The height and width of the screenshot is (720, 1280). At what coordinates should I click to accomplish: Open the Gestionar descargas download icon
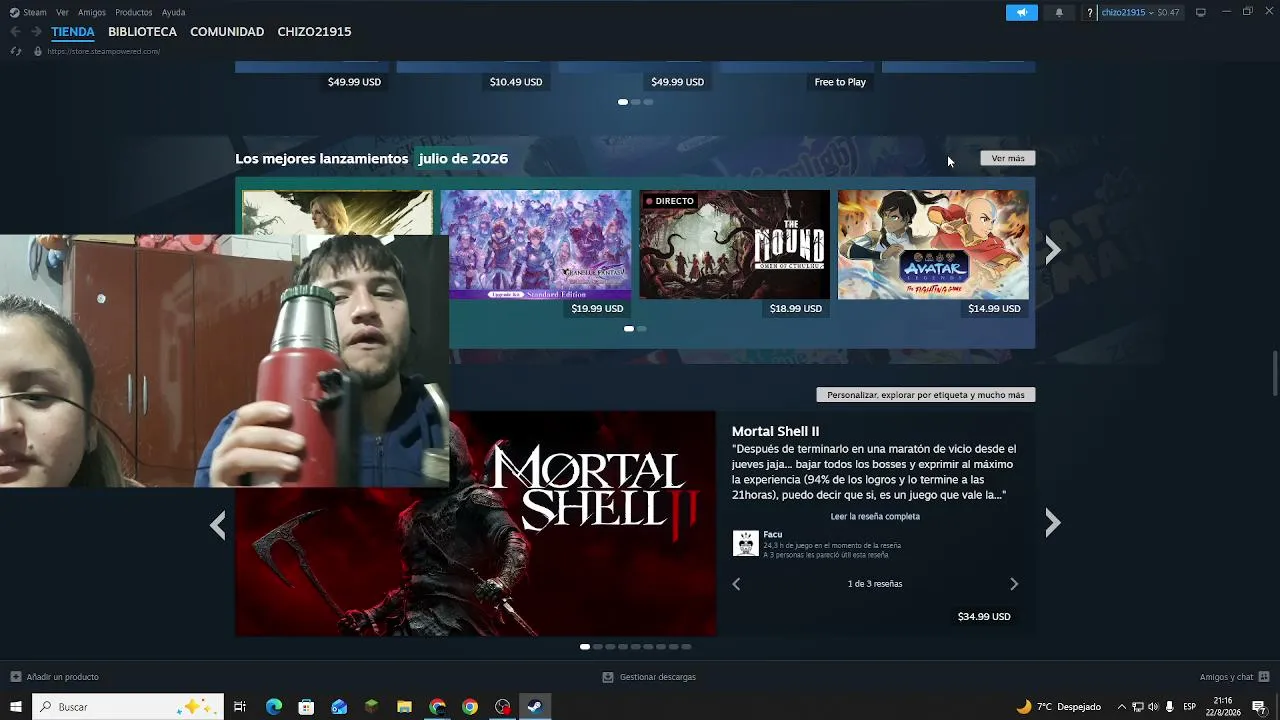tap(607, 677)
